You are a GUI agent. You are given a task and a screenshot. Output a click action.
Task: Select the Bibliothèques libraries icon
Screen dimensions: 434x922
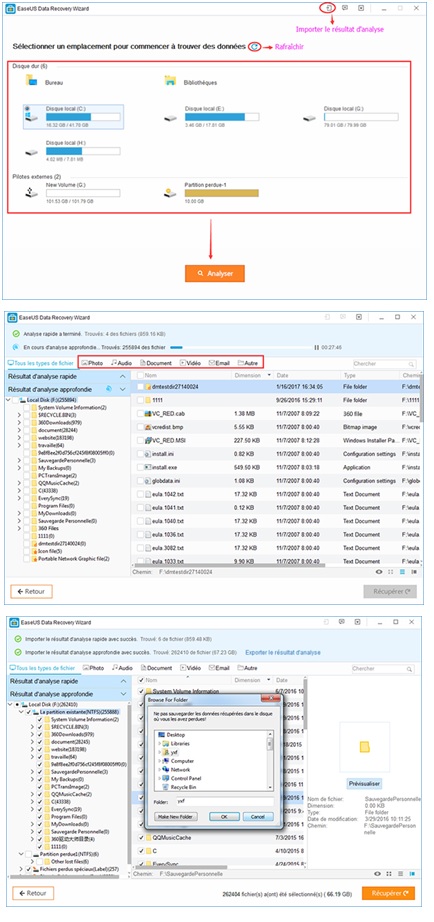click(x=171, y=81)
